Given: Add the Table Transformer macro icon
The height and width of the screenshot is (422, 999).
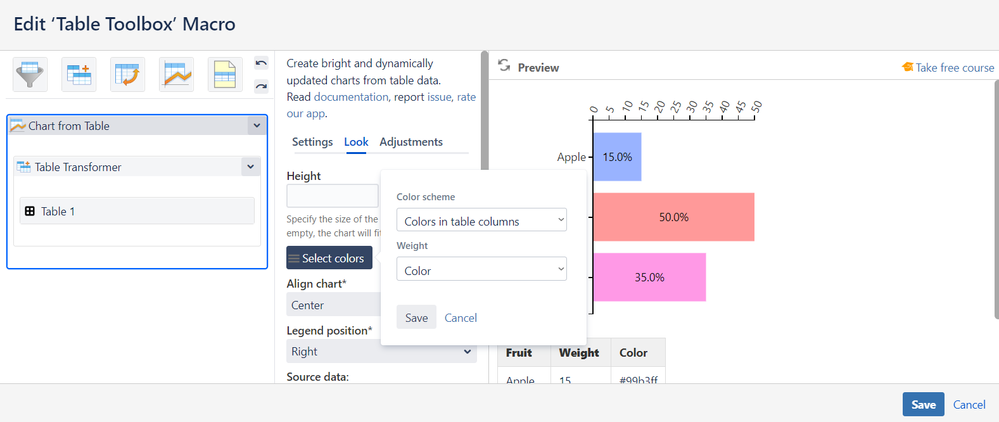Looking at the screenshot, I should (x=79, y=75).
